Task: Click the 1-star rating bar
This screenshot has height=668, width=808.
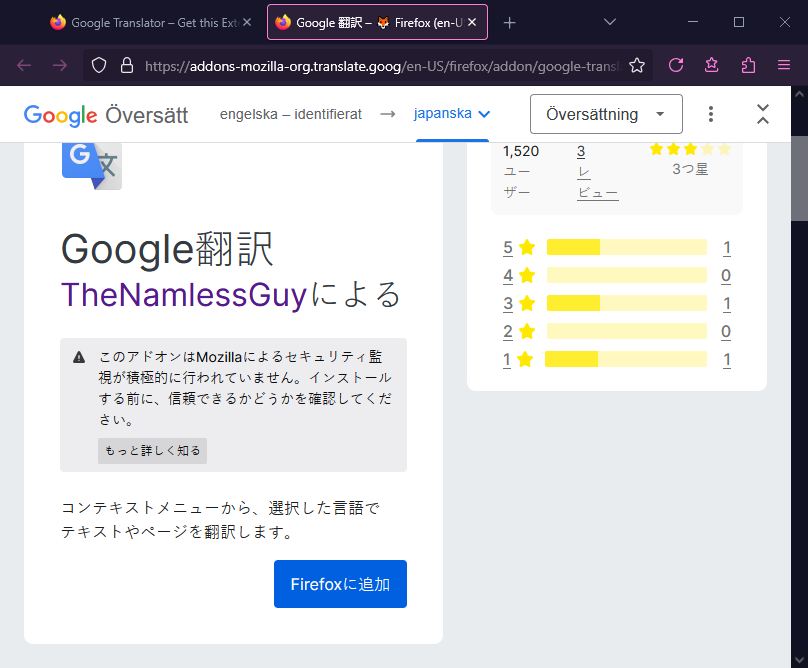Action: click(626, 359)
